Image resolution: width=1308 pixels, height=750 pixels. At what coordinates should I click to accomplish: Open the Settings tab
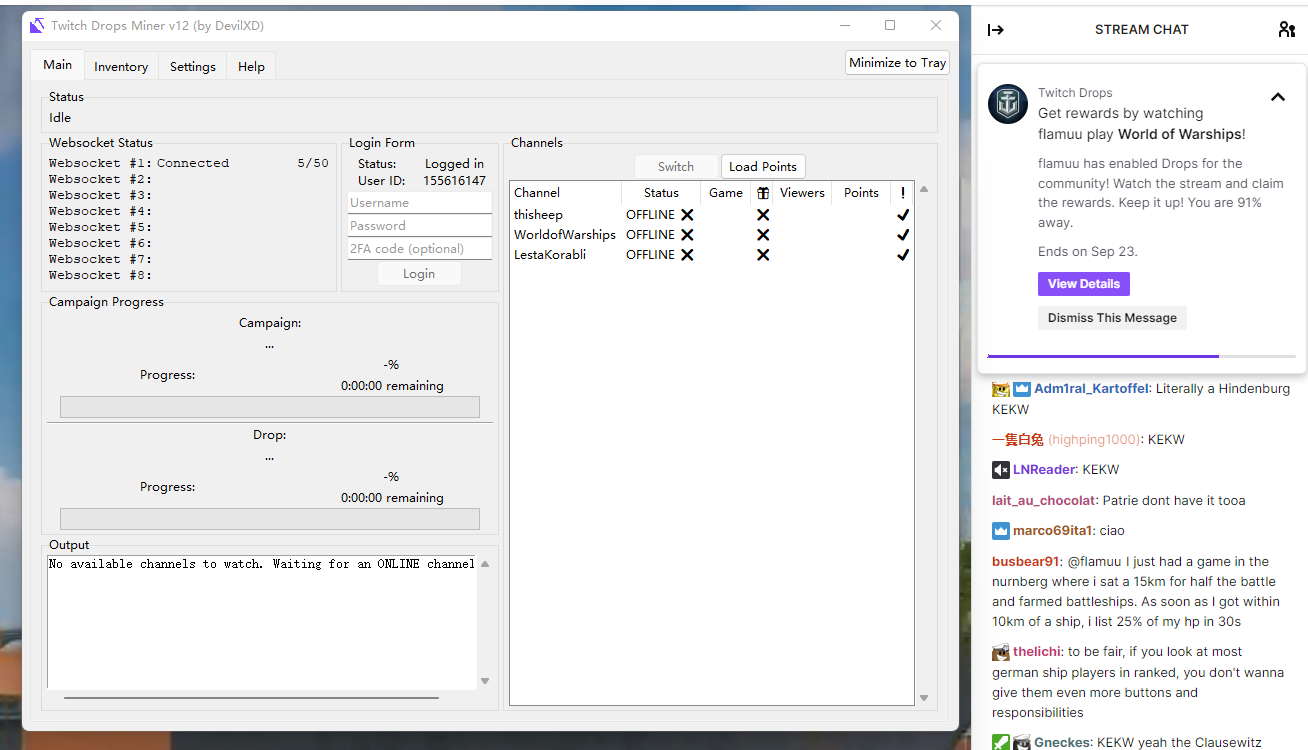coord(192,66)
